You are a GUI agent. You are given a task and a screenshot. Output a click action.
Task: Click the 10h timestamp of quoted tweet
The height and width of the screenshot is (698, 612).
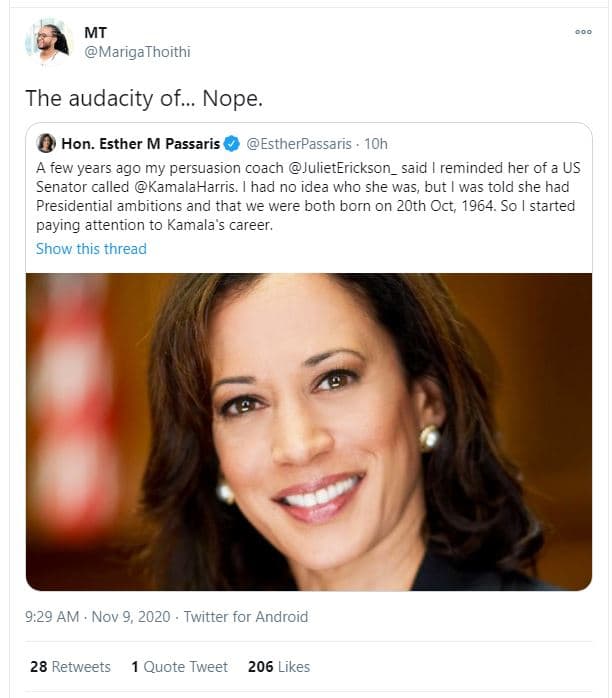[377, 143]
